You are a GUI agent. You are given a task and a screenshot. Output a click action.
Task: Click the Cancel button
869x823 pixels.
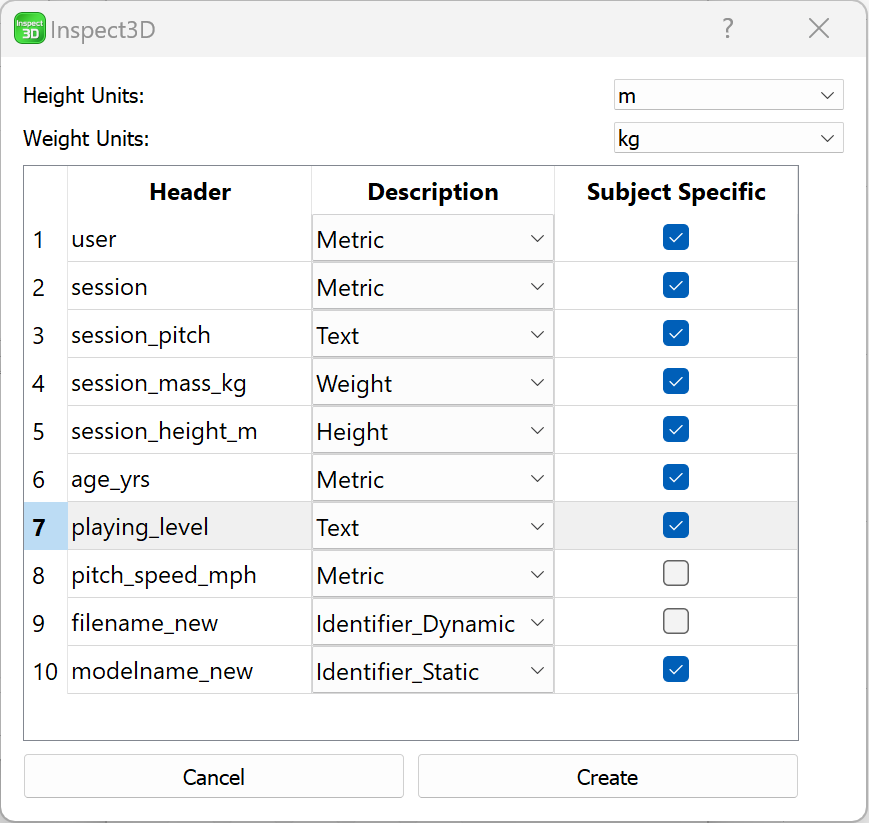(214, 777)
